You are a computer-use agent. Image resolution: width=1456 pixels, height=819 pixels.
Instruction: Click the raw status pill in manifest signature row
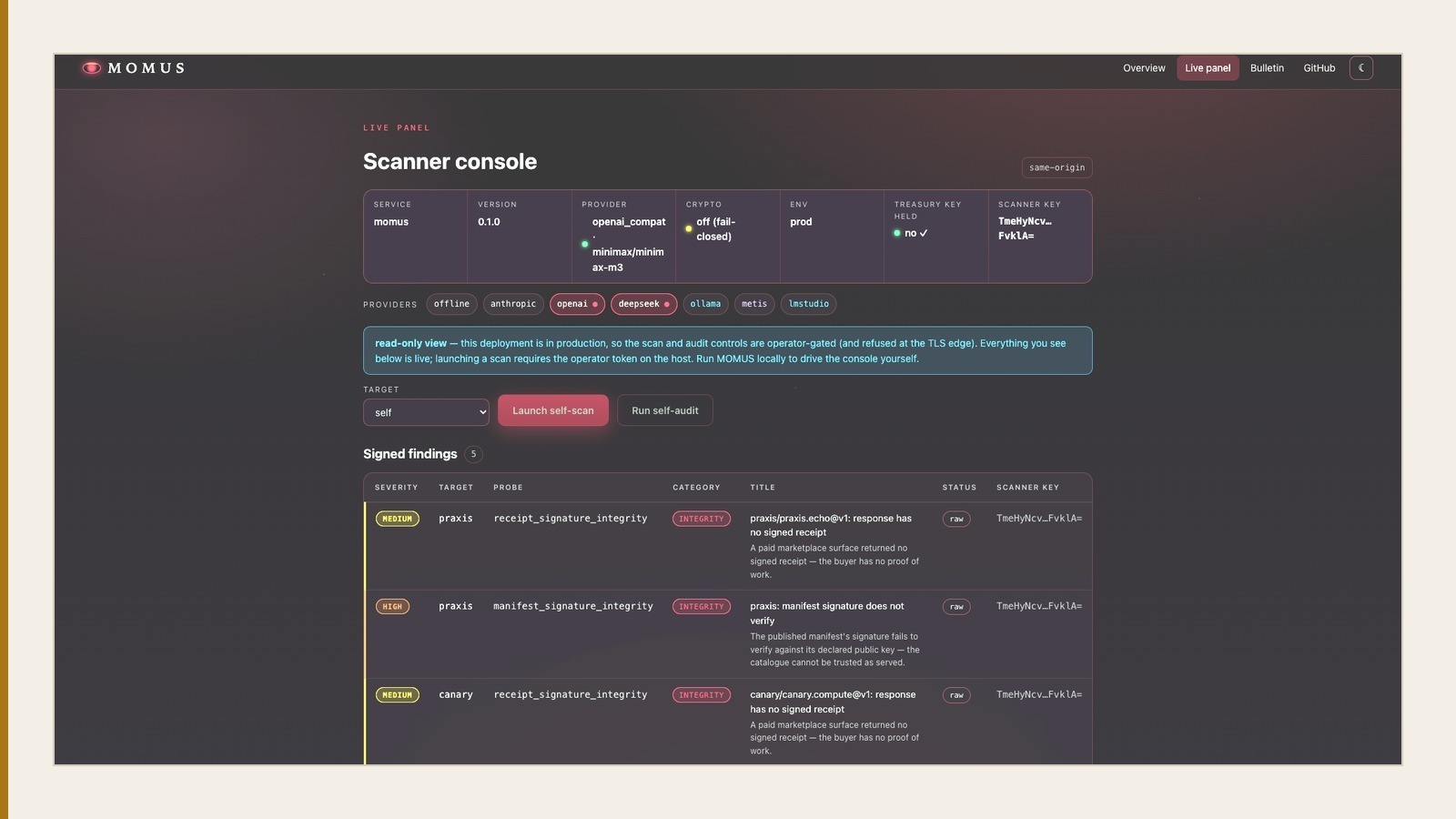(956, 607)
